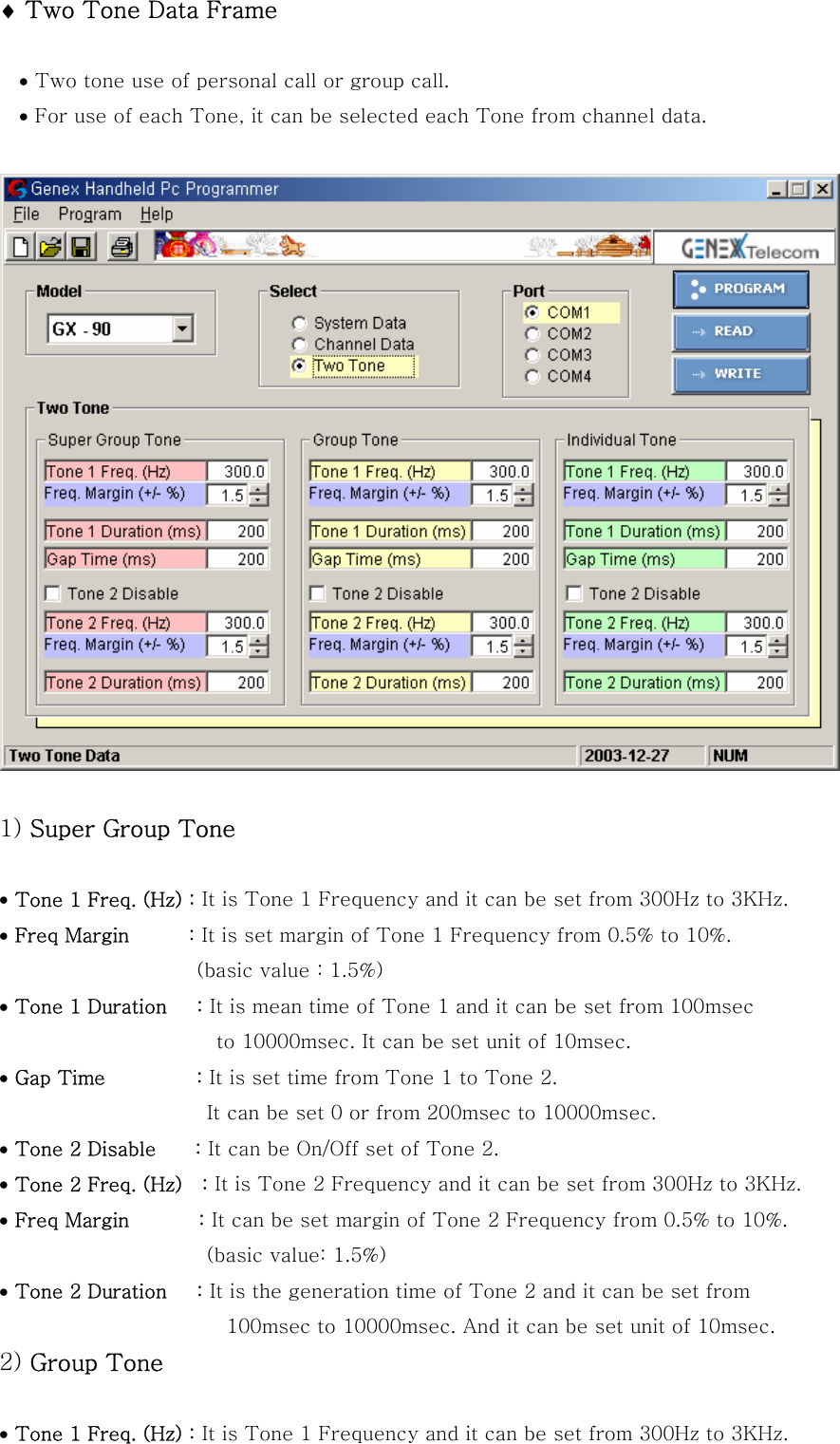Open the Program menu
840x1444 pixels.
tap(90, 214)
